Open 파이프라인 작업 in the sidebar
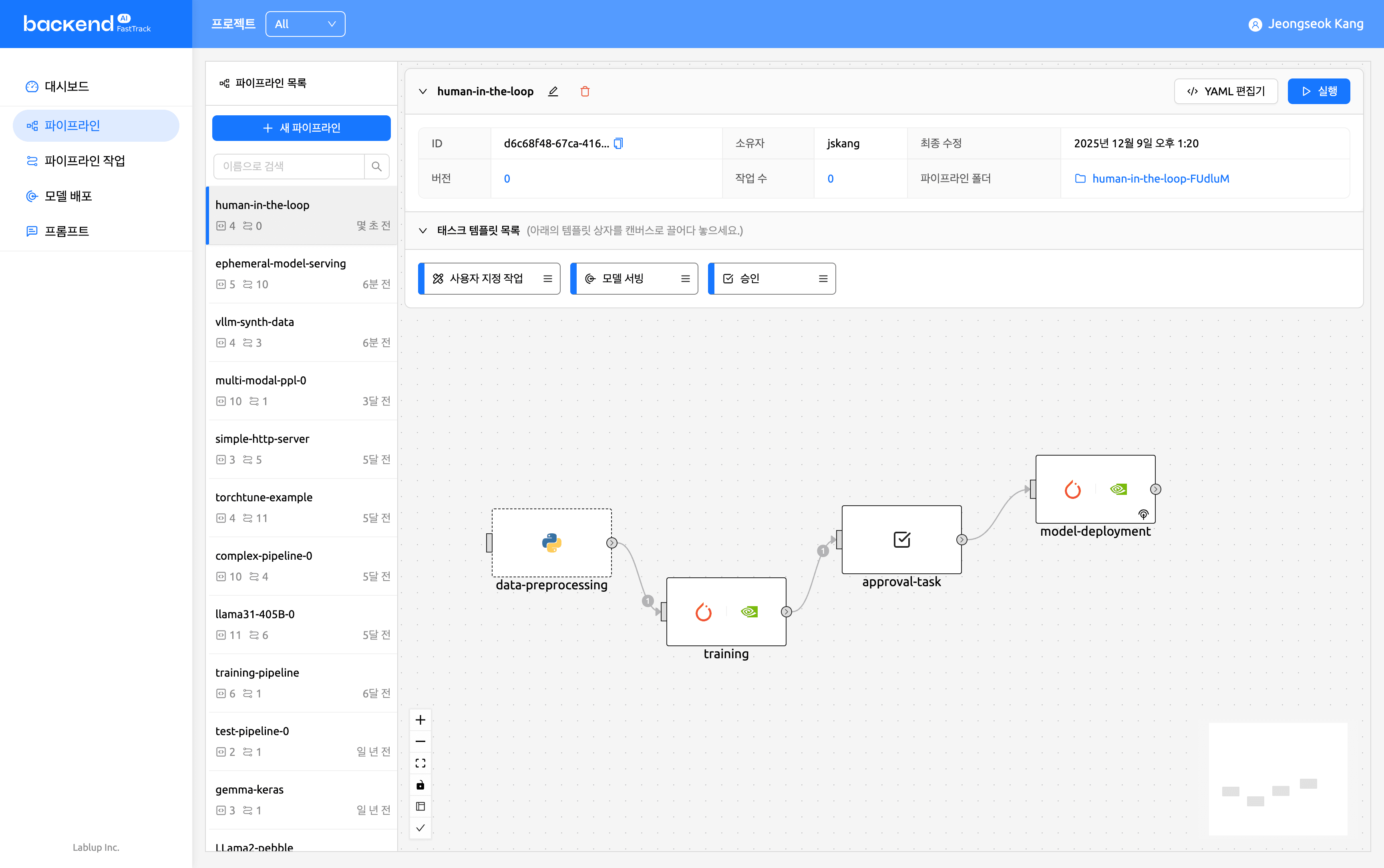Viewport: 1384px width, 868px height. click(84, 161)
